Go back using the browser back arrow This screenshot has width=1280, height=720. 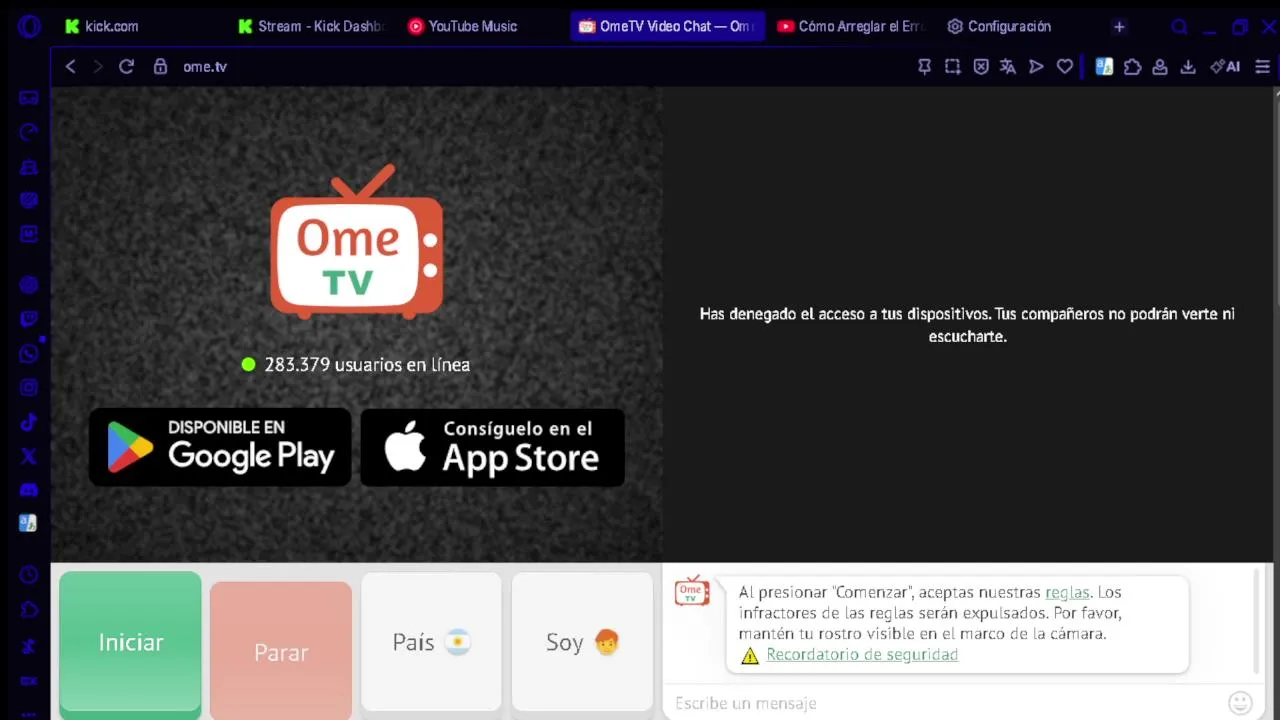pyautogui.click(x=70, y=66)
